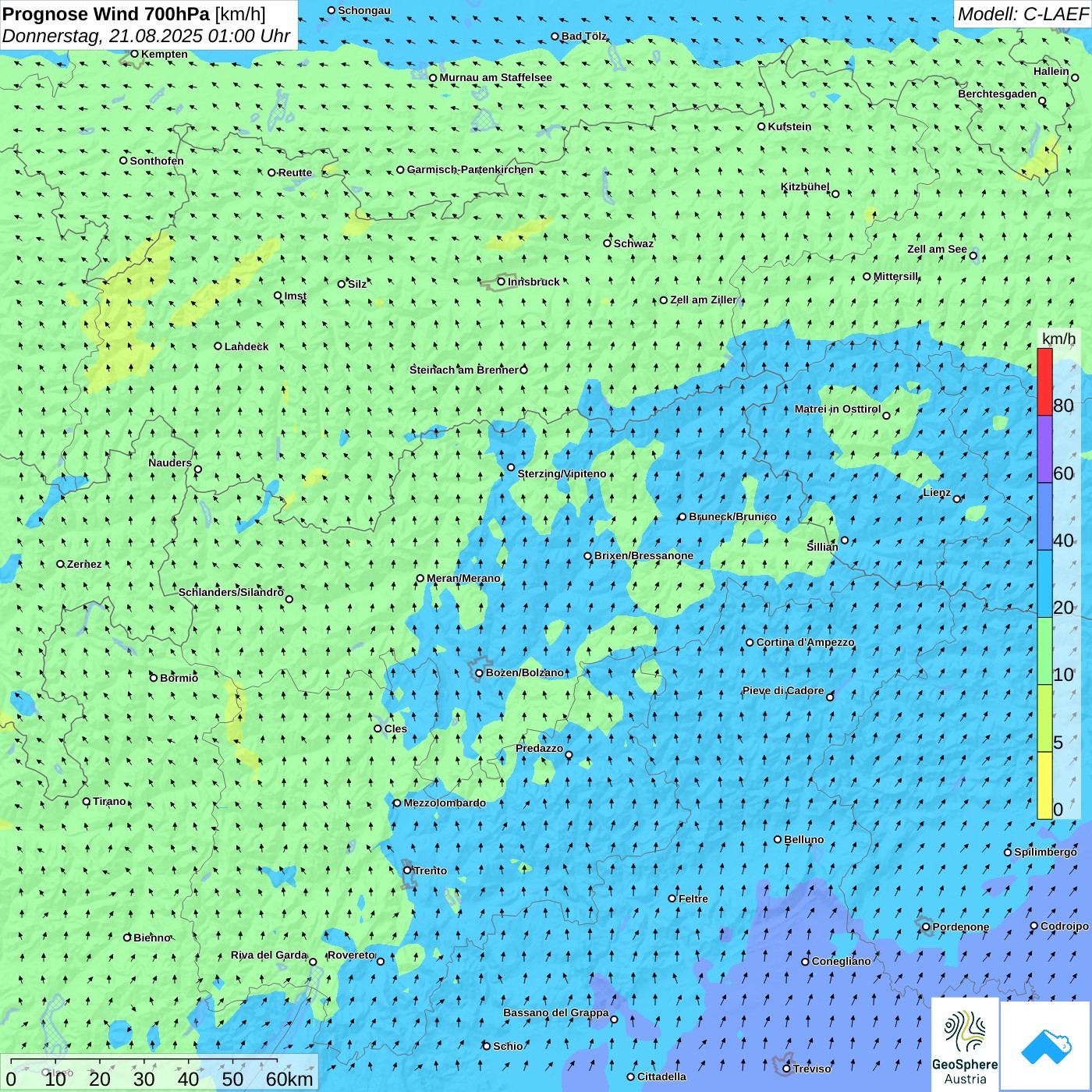Image resolution: width=1092 pixels, height=1092 pixels.
Task: Click the Matrei in Osttirol station circle
Action: pyautogui.click(x=886, y=416)
